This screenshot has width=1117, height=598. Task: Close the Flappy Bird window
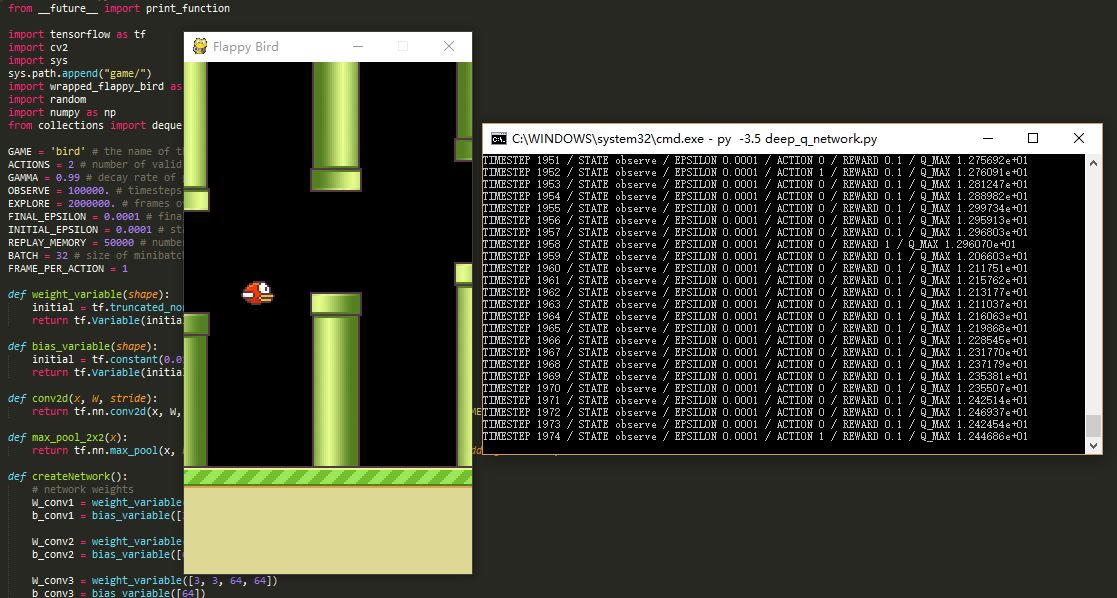click(449, 46)
